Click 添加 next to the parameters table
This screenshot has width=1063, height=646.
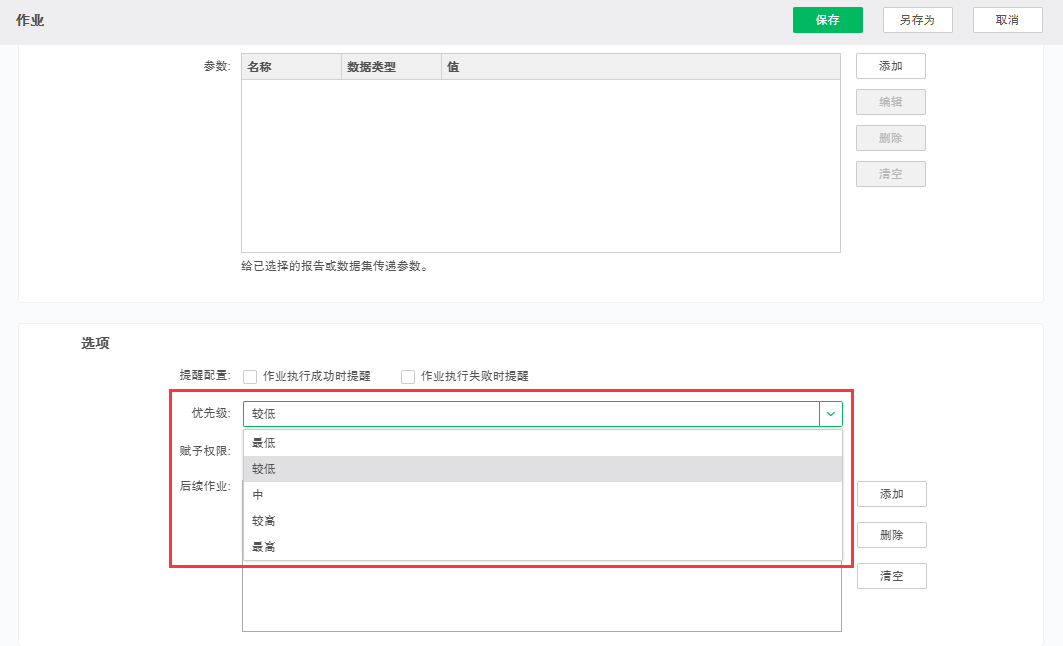click(x=890, y=66)
